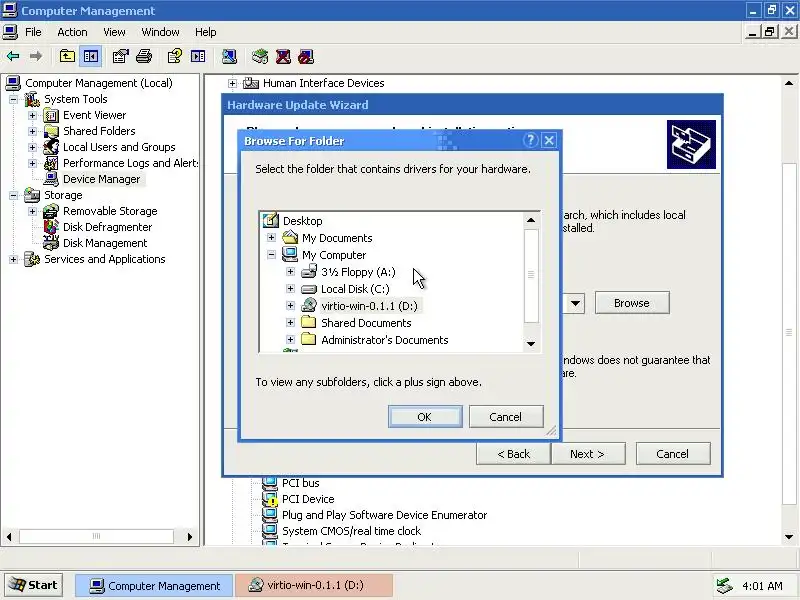Click the Update Driver toolbar icon
Viewport: 800px width, 600px height.
(x=260, y=56)
